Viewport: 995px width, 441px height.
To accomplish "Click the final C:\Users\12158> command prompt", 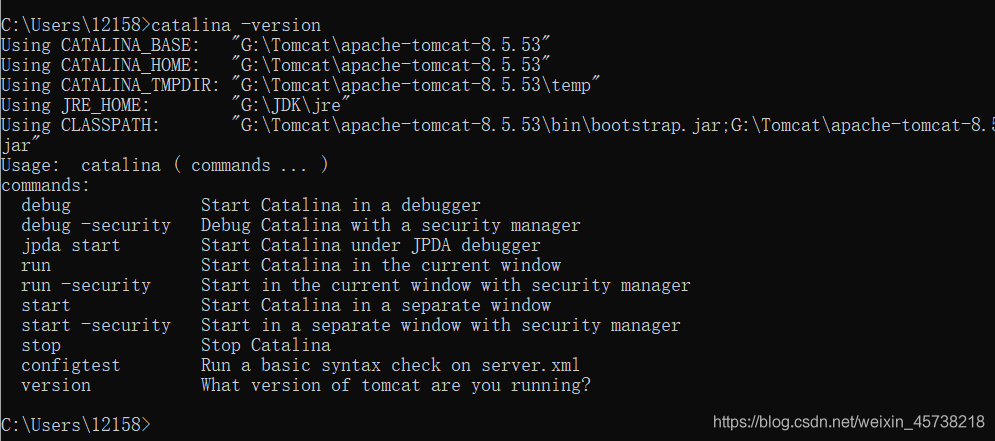I will (x=75, y=424).
